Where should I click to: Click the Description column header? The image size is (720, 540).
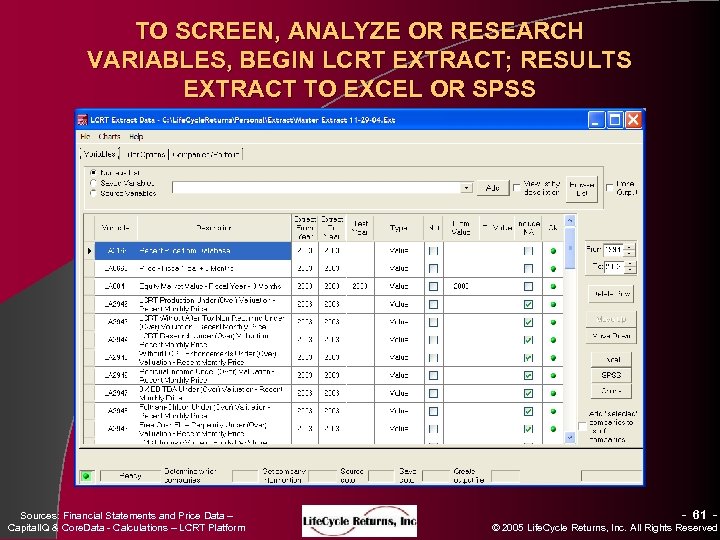[214, 228]
